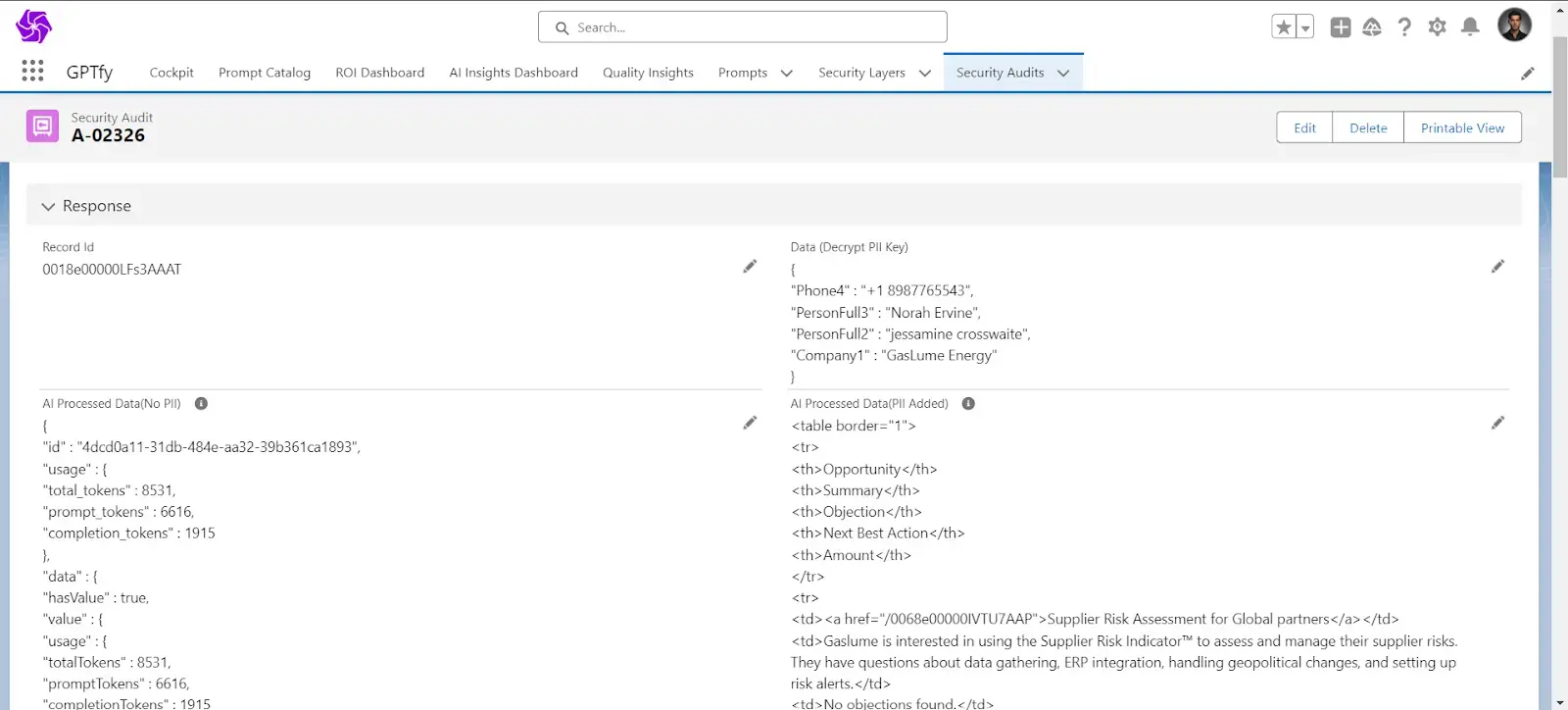This screenshot has height=710, width=1568.
Task: Edit the Record Id field pencil
Action: point(750,267)
